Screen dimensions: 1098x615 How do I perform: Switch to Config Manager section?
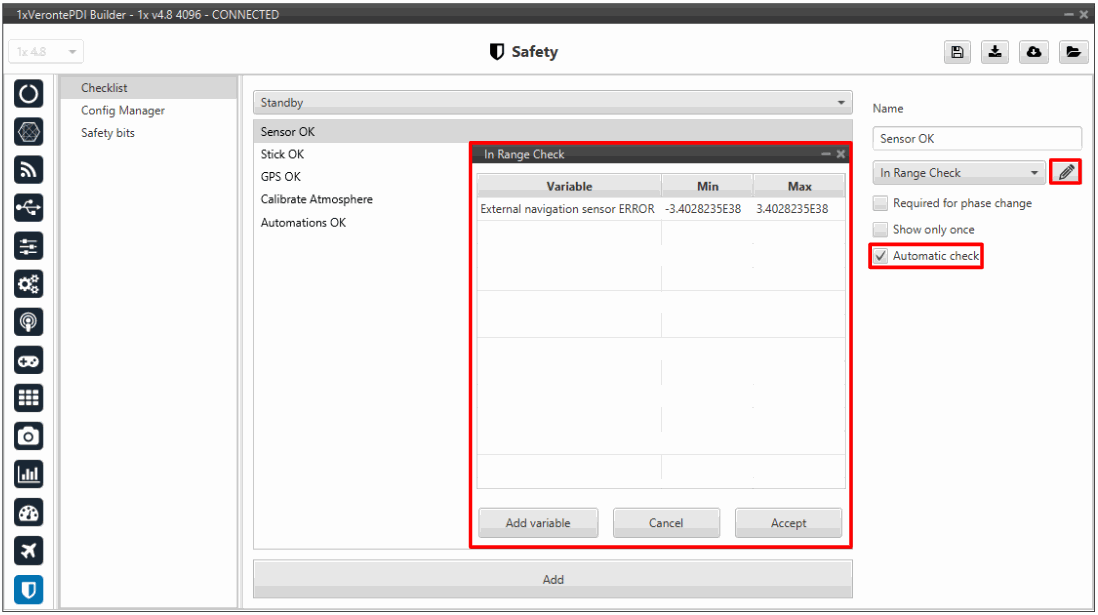123,111
